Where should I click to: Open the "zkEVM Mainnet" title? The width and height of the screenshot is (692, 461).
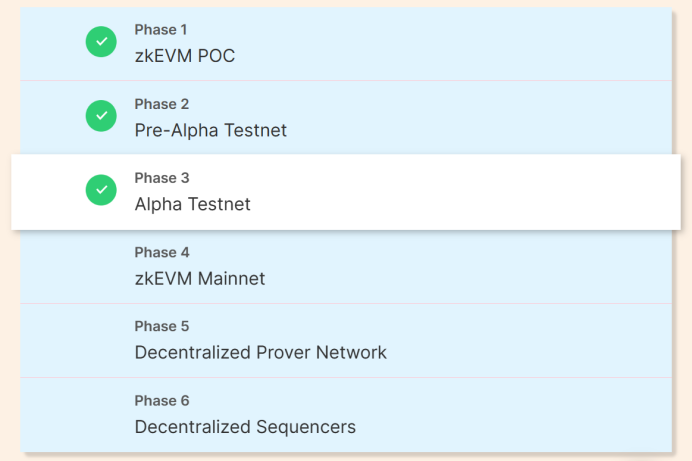pos(200,278)
